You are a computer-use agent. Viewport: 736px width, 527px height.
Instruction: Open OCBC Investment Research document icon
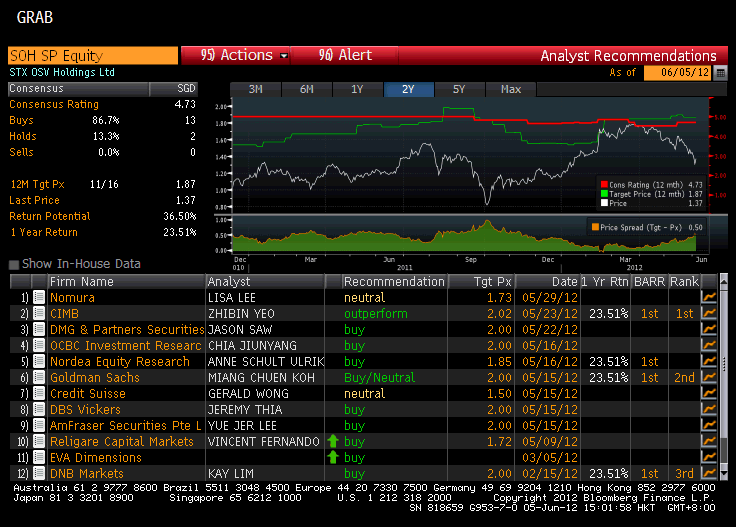39,345
